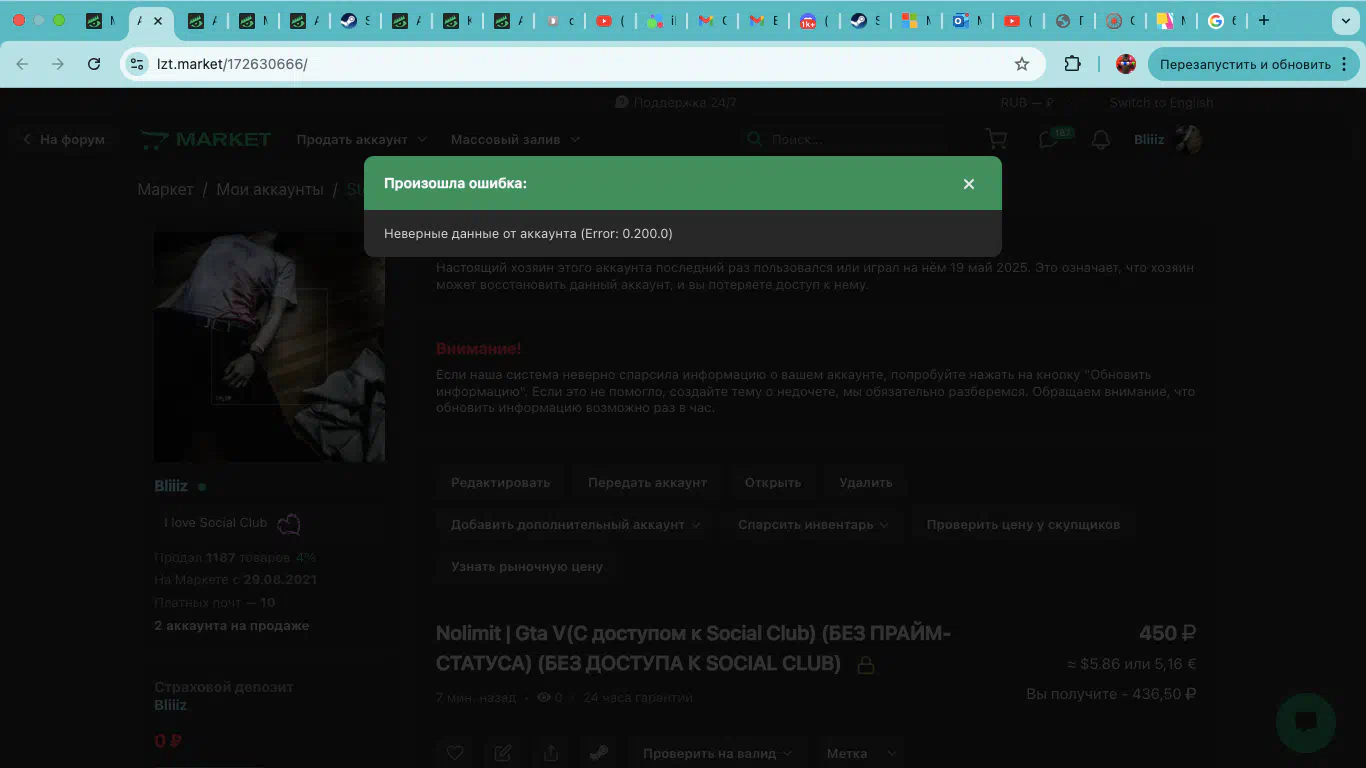This screenshot has height=768, width=1366.
Task: Expand the Продать аккаунт menu
Action: point(362,139)
